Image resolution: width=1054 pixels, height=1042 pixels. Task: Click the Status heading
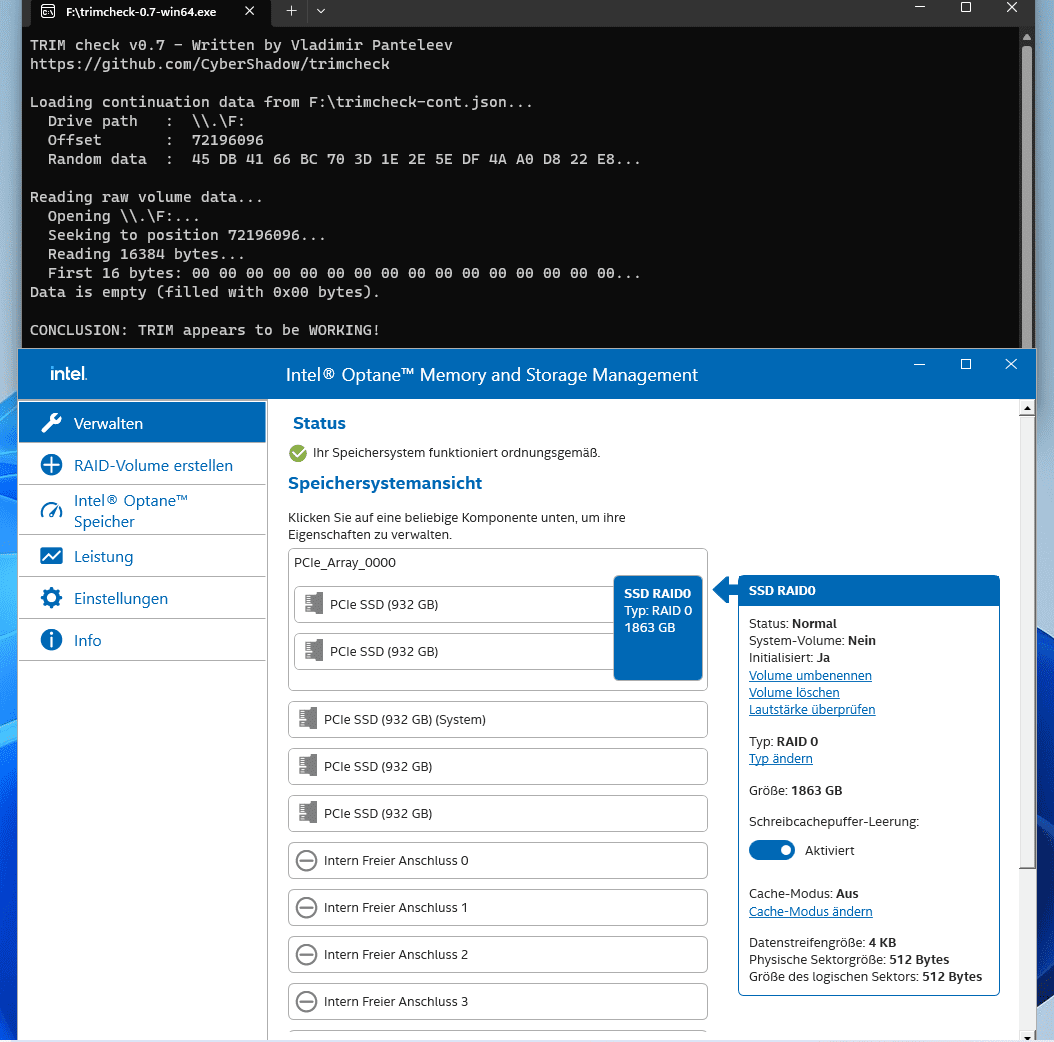click(x=319, y=423)
